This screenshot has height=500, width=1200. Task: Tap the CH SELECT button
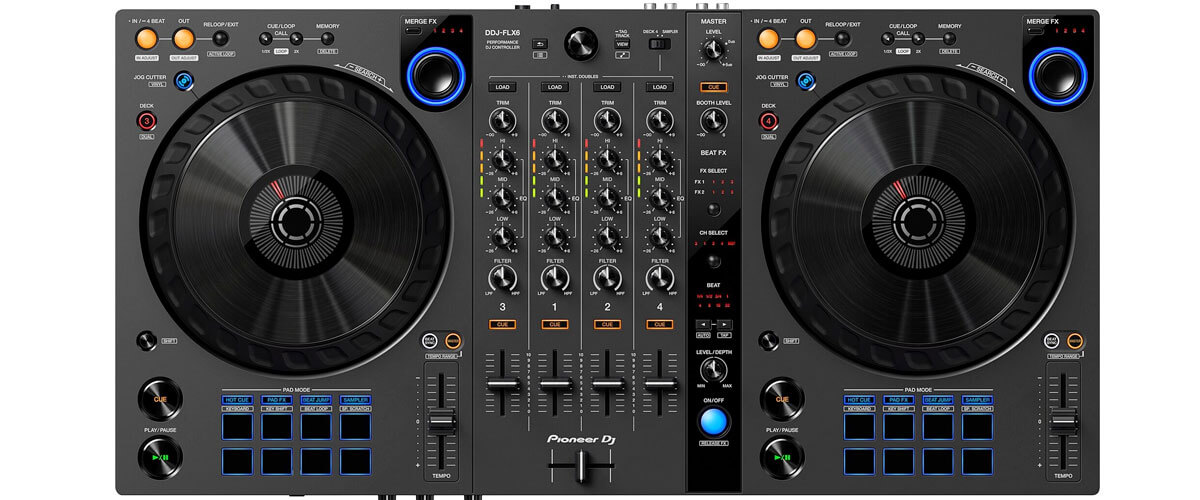pos(714,261)
